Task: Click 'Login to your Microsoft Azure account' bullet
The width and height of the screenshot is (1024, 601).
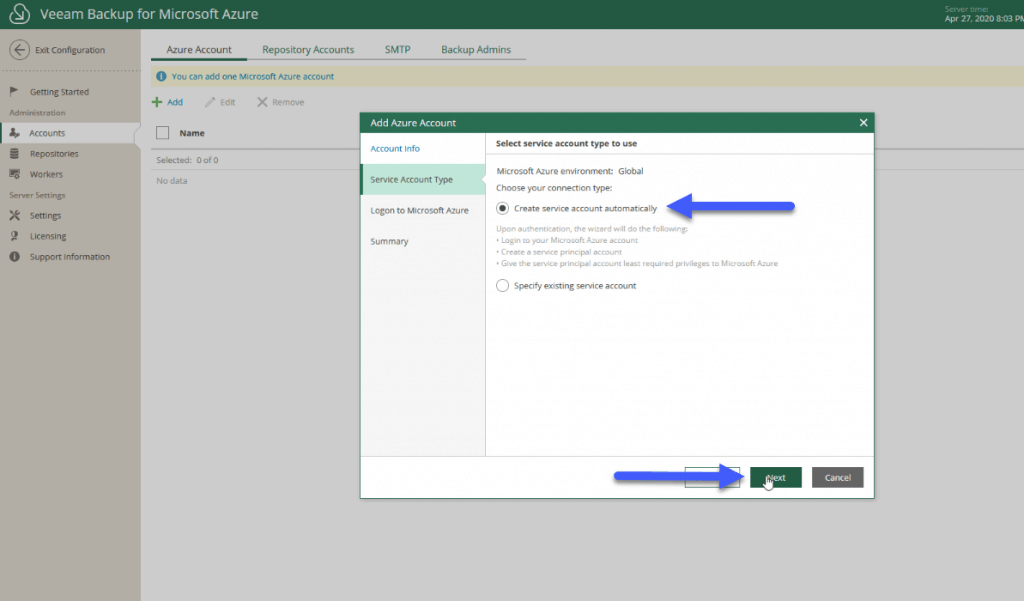Action: pos(567,240)
